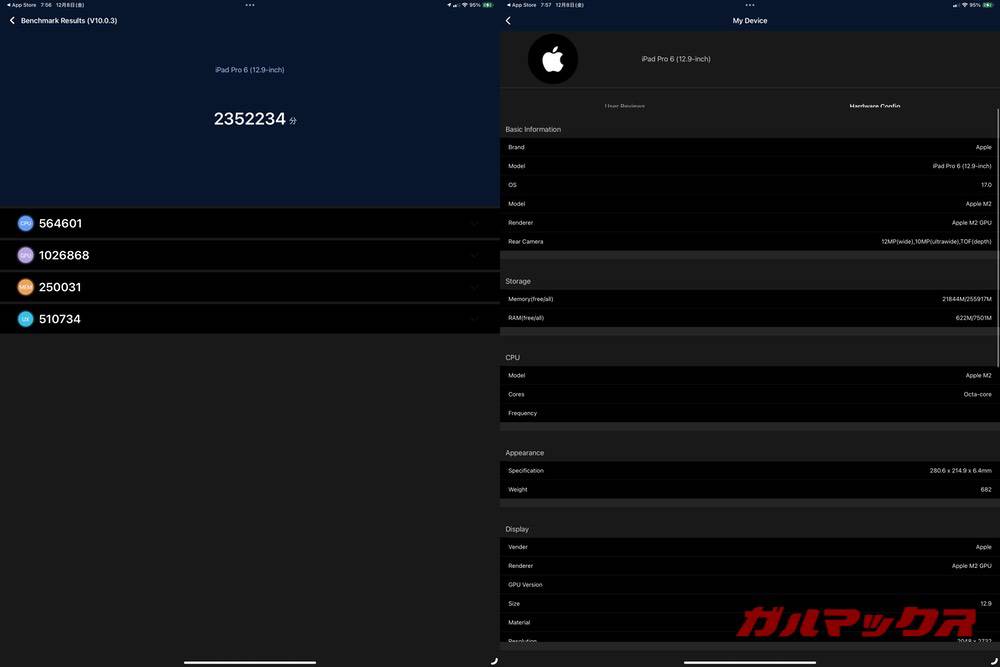The image size is (1000, 667).
Task: Expand the CPU score 564601 details
Action: click(x=477, y=222)
